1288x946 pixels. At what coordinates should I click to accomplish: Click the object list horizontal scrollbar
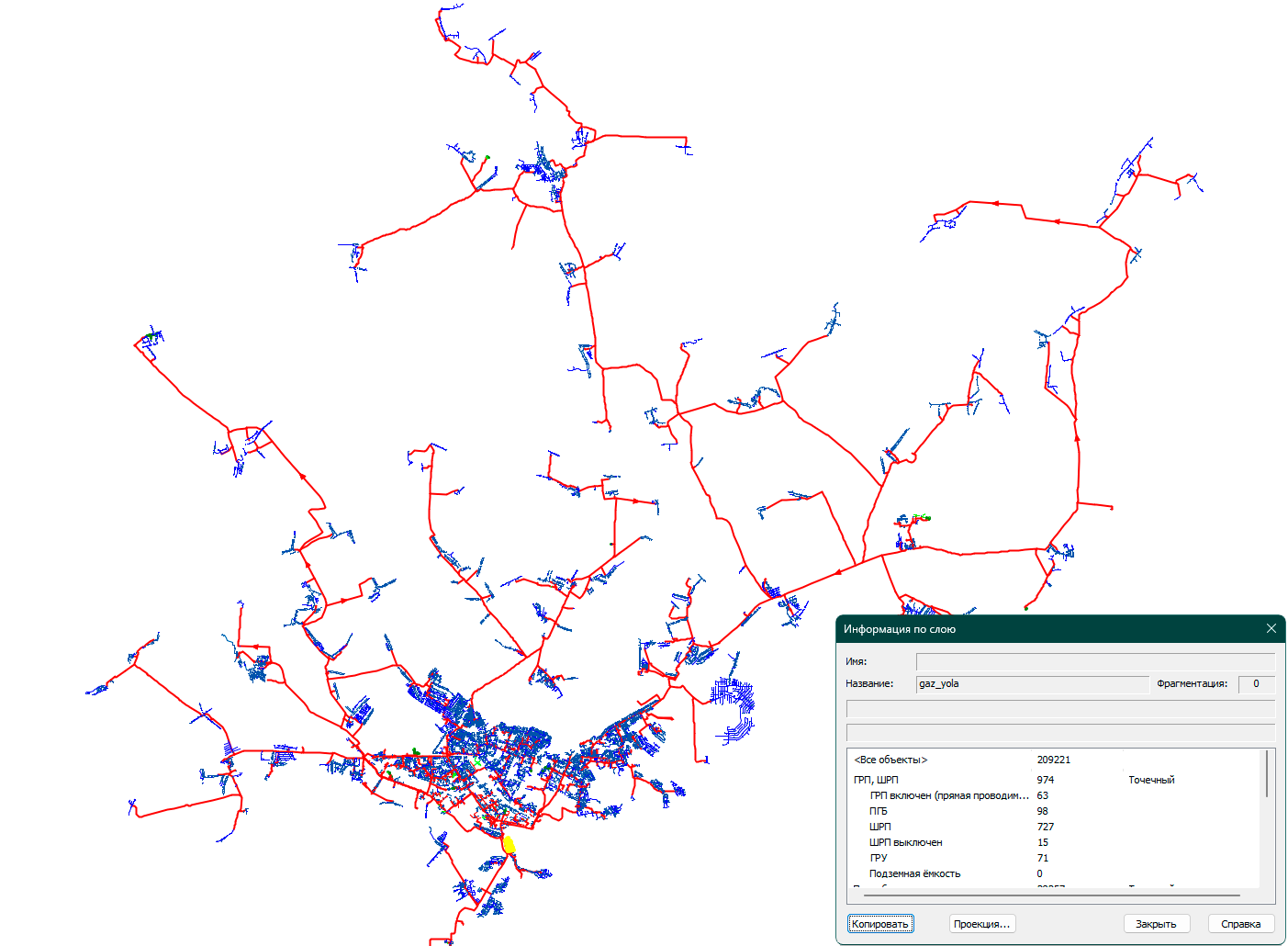click(1047, 895)
